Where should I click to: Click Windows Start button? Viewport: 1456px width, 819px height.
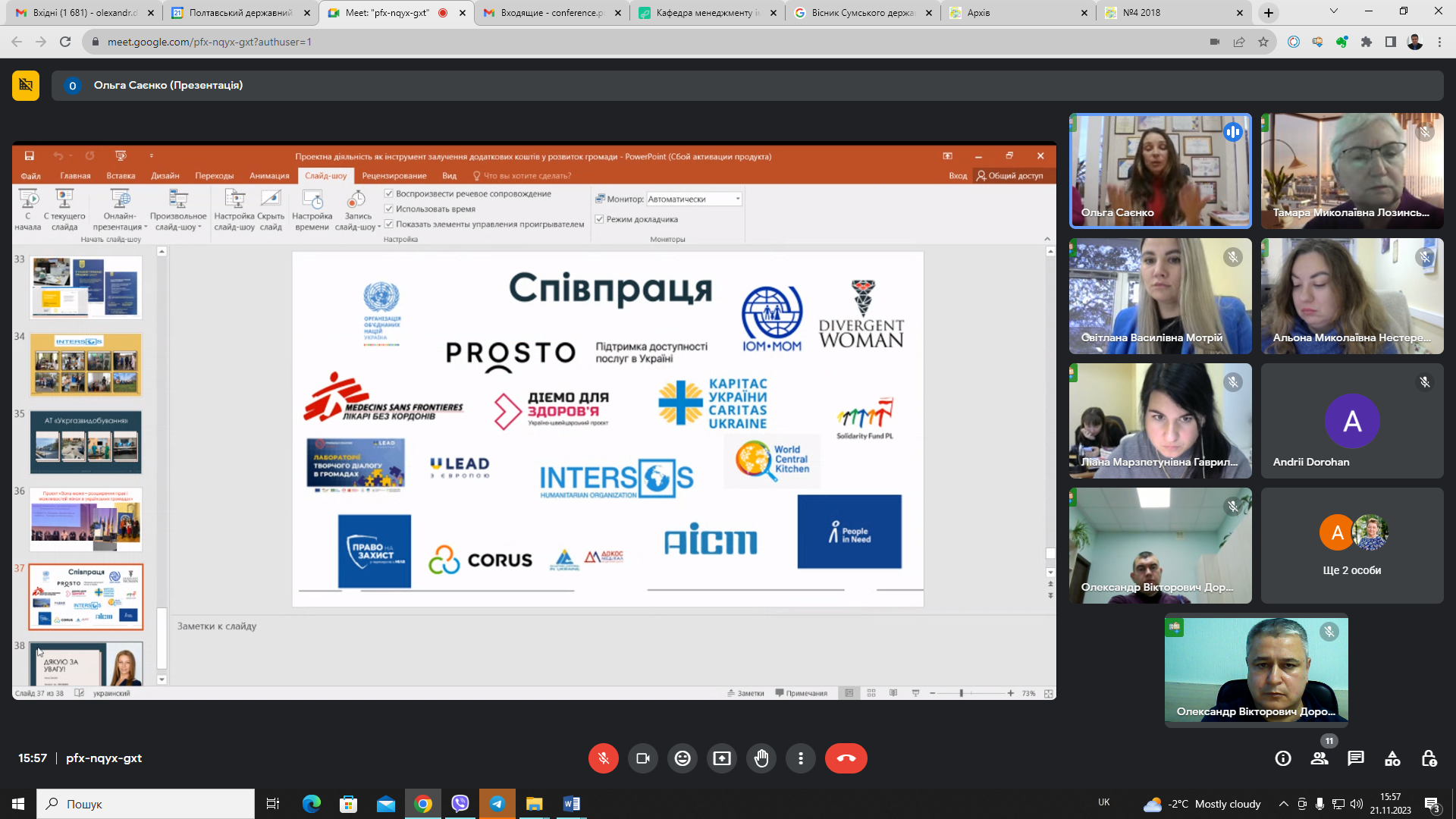tap(18, 804)
